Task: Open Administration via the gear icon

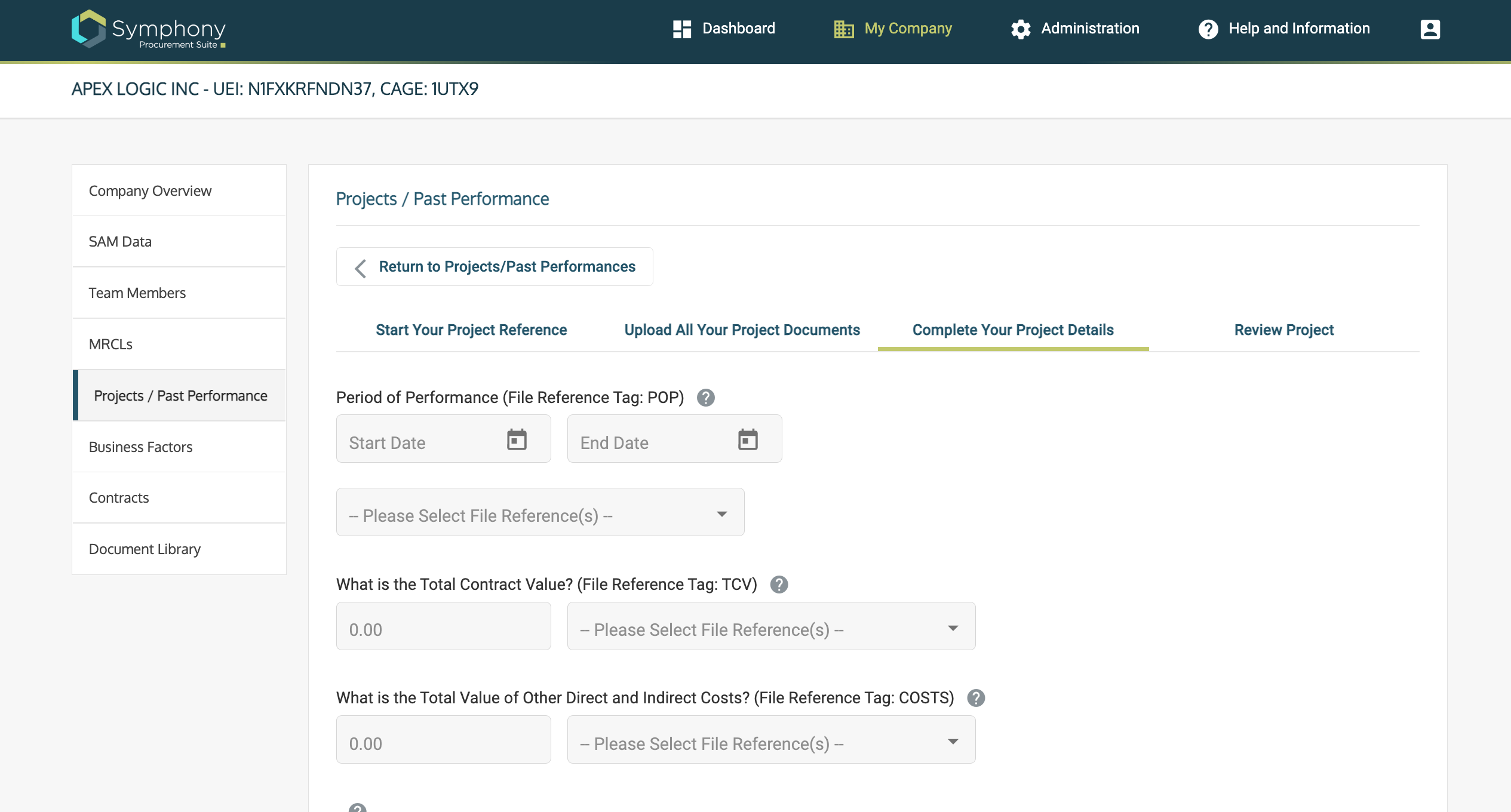Action: click(1020, 29)
